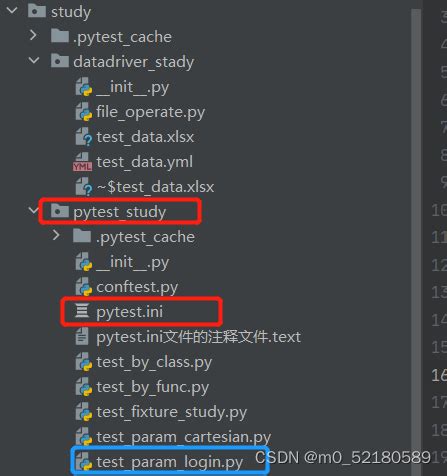The image size is (447, 476).
Task: Select the ~$test_data.xlsx temporary file
Action: pyautogui.click(x=155, y=187)
